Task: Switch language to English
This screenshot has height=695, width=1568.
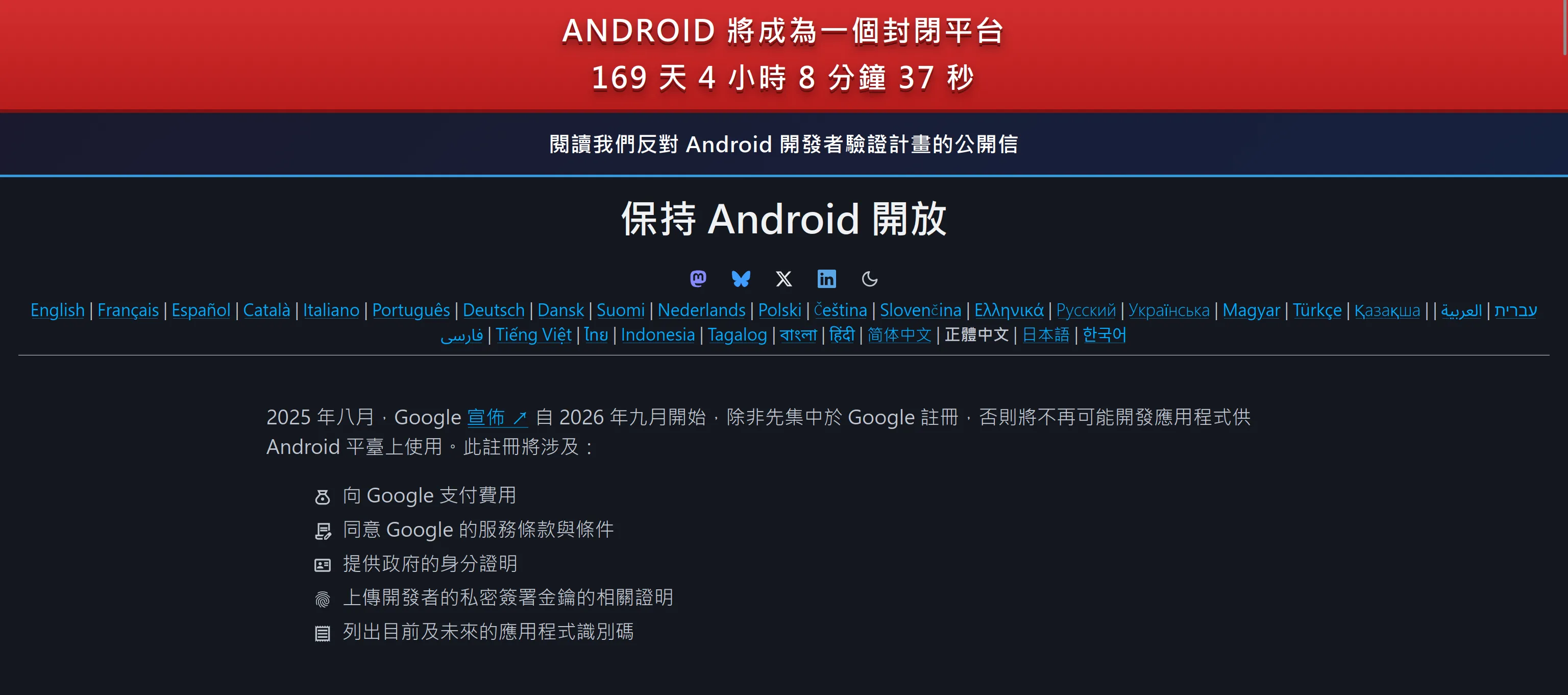Action: tap(57, 310)
